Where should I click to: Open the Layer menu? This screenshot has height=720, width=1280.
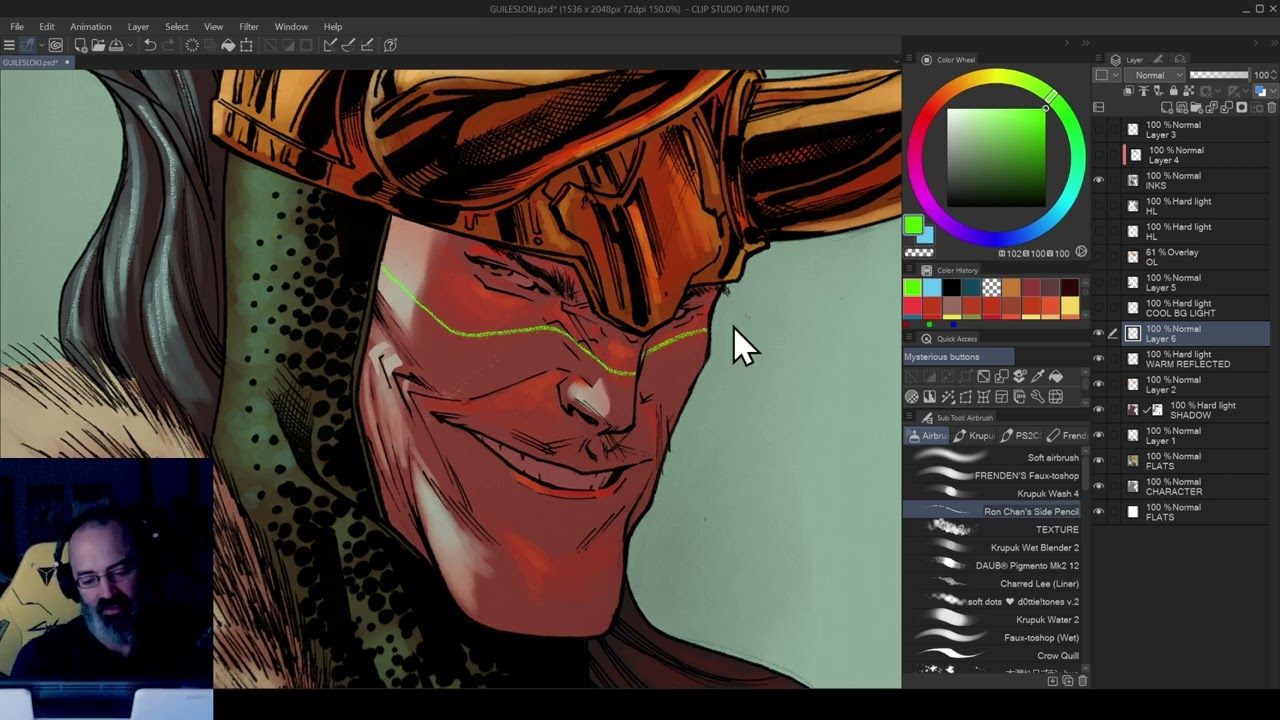[x=139, y=26]
